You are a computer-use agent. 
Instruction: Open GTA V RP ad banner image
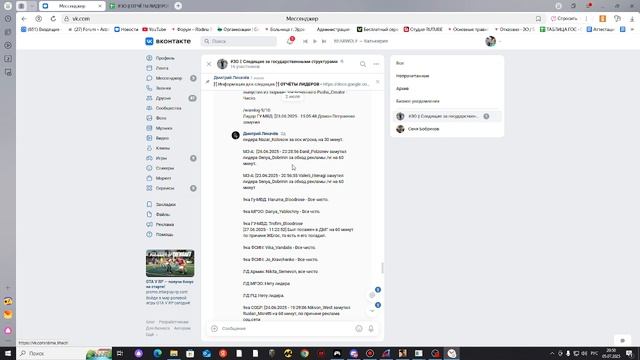coord(170,264)
